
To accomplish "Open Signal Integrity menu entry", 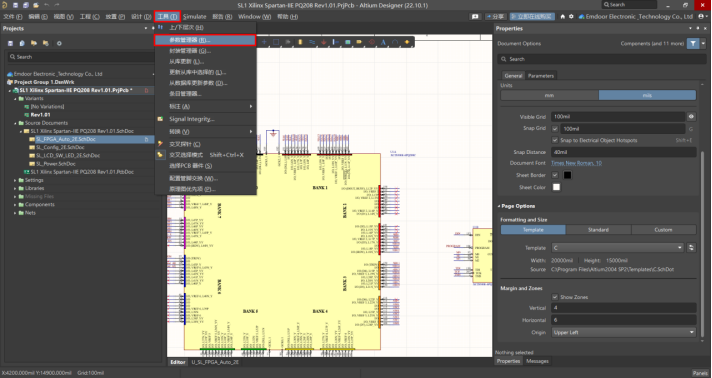I will (192, 119).
